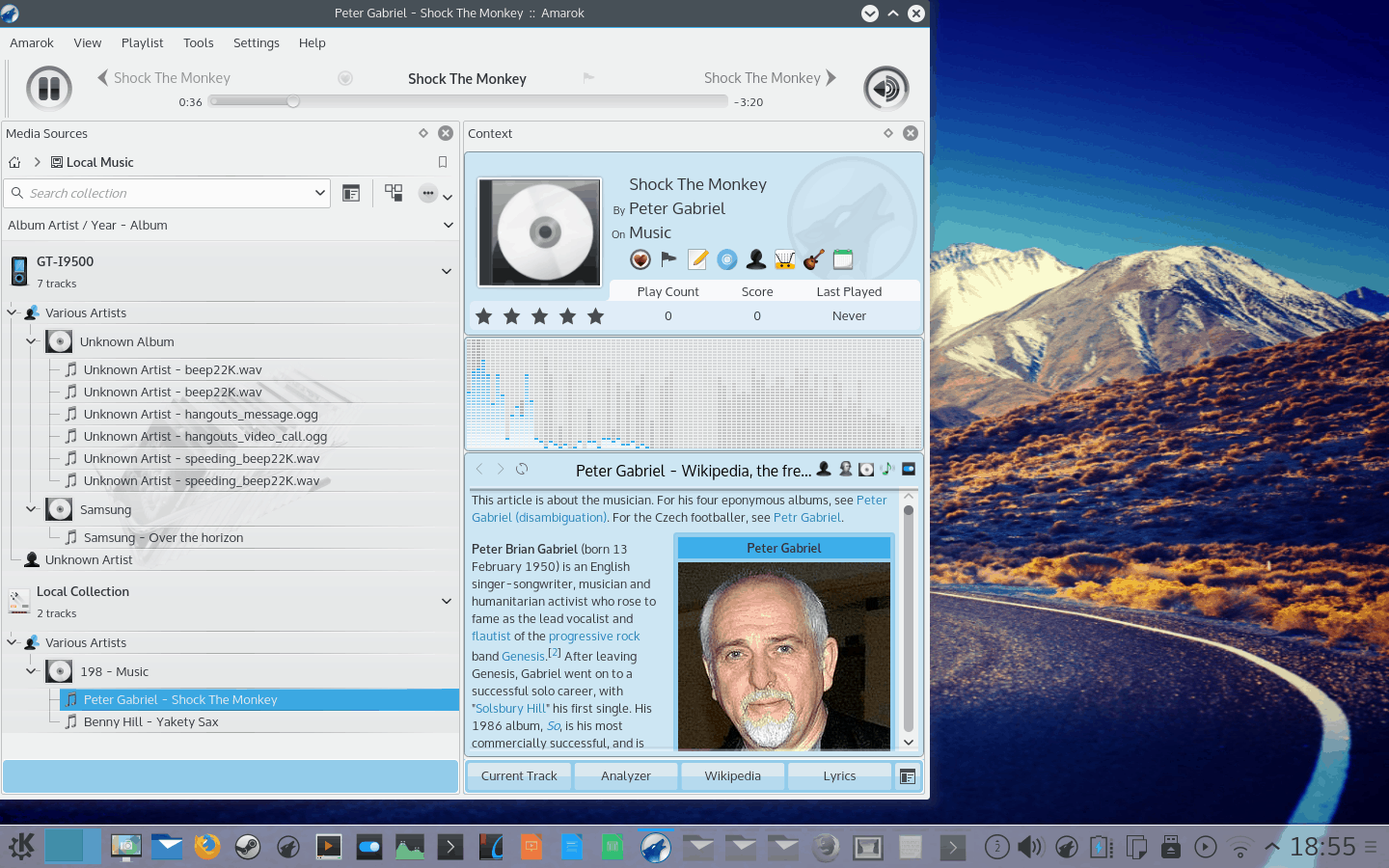Seek using the track progress slider
The image size is (1389, 868).
tap(468, 101)
